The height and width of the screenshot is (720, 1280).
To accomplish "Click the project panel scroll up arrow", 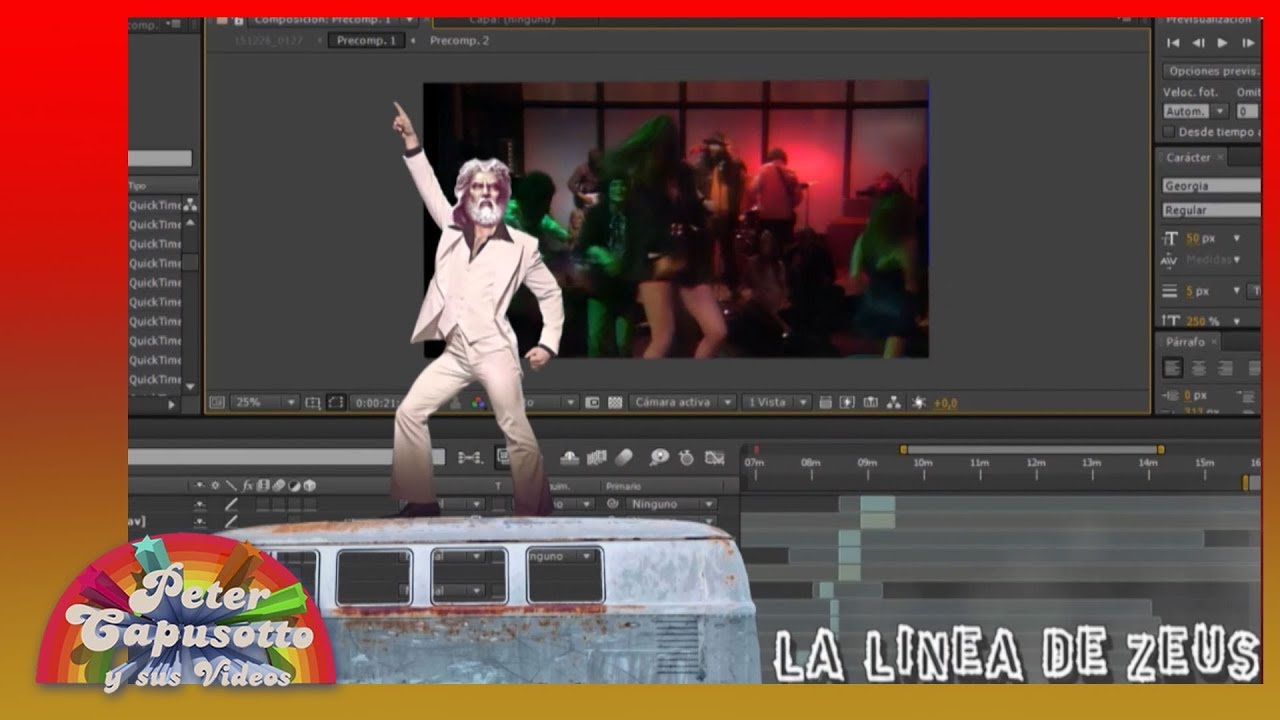I will tap(189, 224).
